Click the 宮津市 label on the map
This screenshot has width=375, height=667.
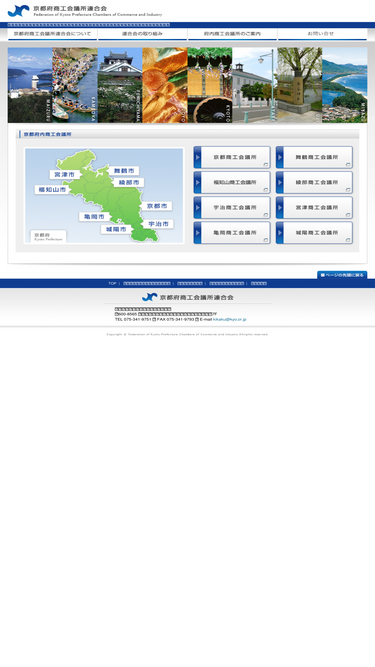tap(65, 175)
